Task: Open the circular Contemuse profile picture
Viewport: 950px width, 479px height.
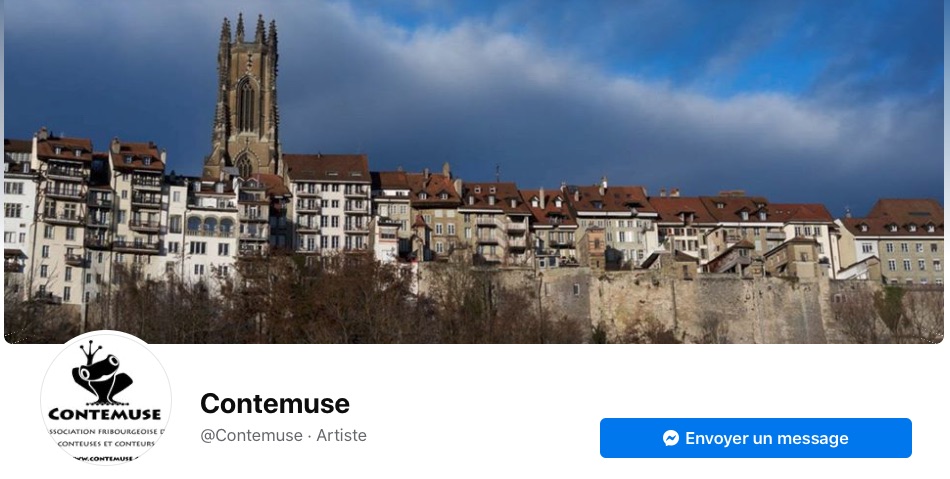Action: pos(106,397)
